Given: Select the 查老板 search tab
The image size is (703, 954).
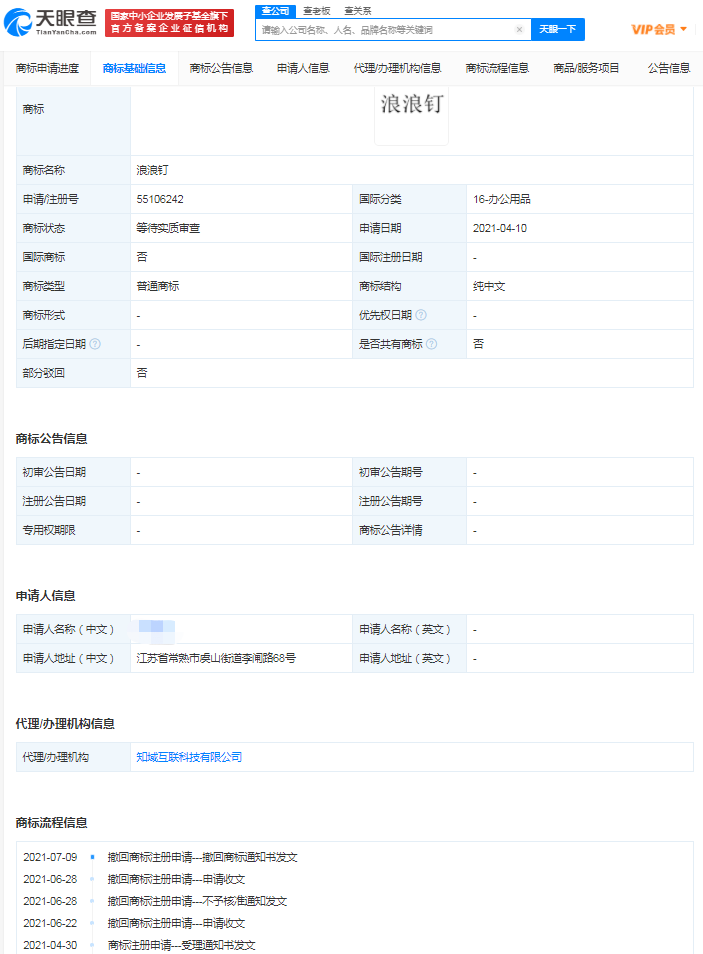Looking at the screenshot, I should pos(317,11).
